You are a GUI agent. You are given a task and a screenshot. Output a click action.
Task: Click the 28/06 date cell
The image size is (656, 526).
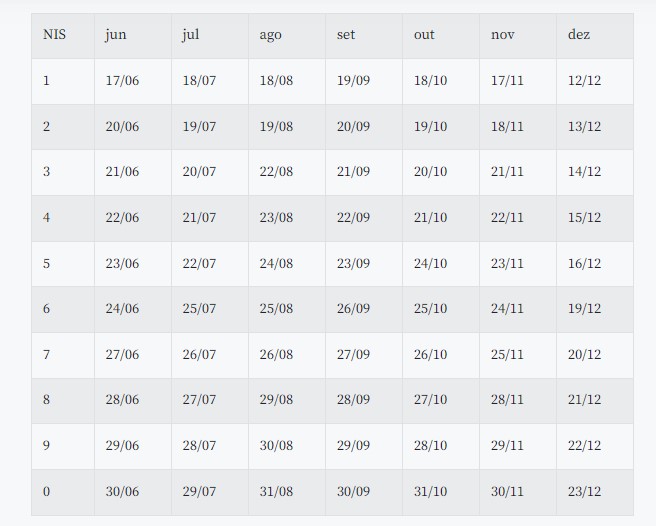(x=122, y=400)
